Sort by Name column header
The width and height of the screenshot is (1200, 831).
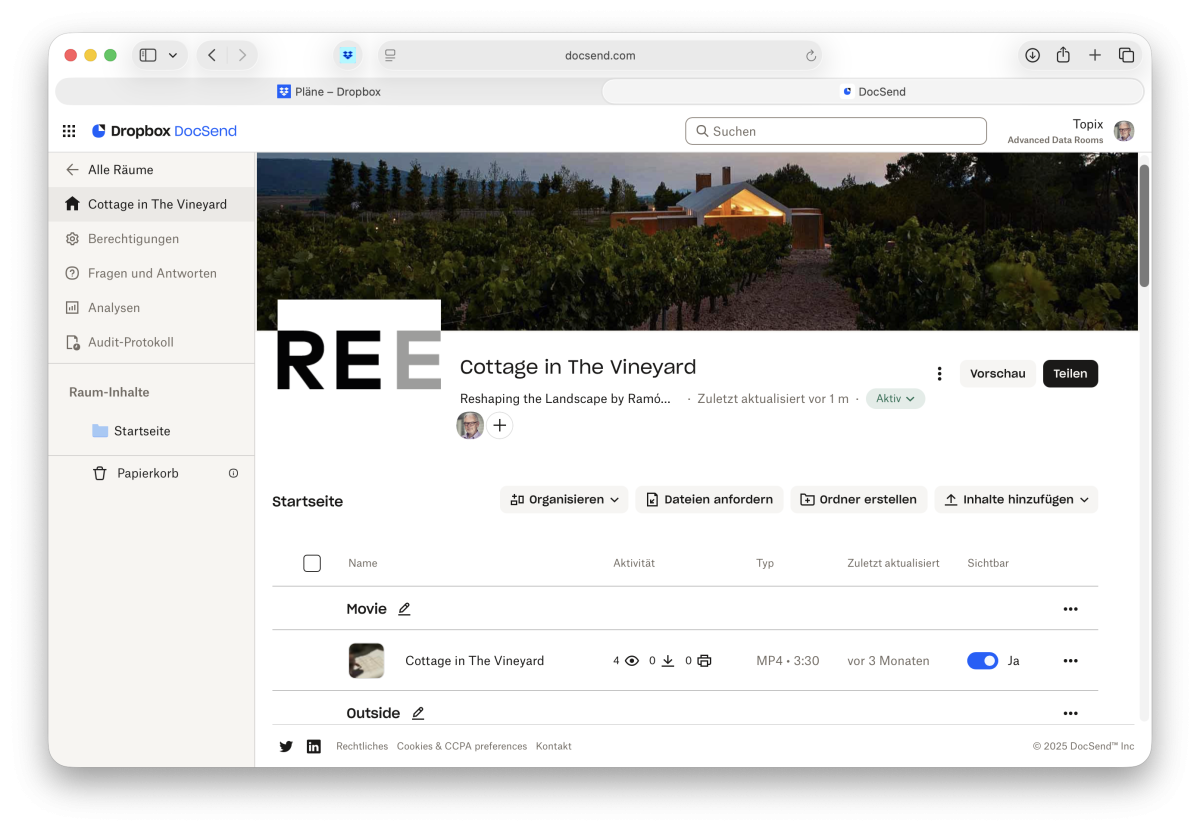tap(363, 563)
